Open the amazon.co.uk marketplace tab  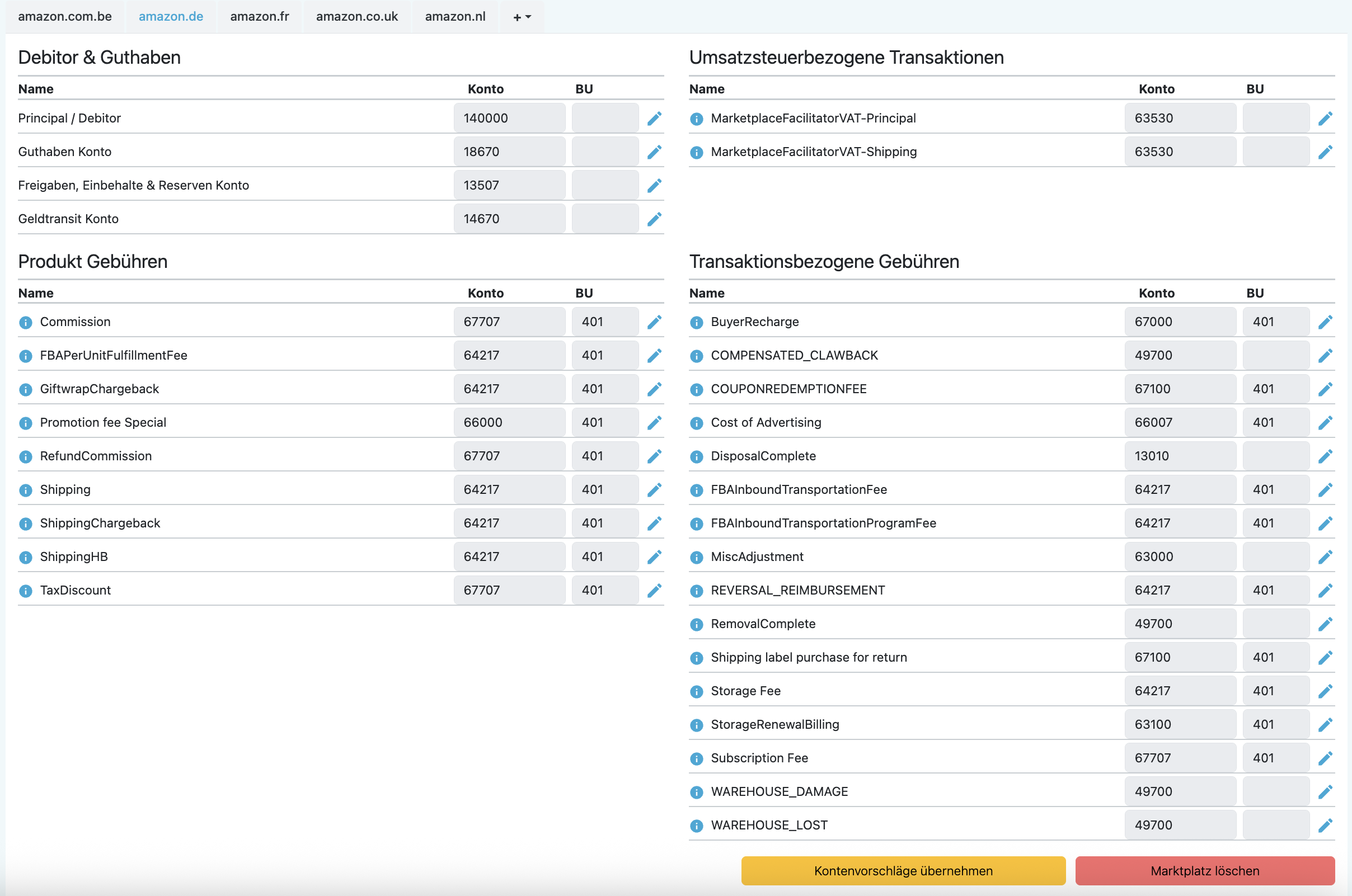[356, 17]
